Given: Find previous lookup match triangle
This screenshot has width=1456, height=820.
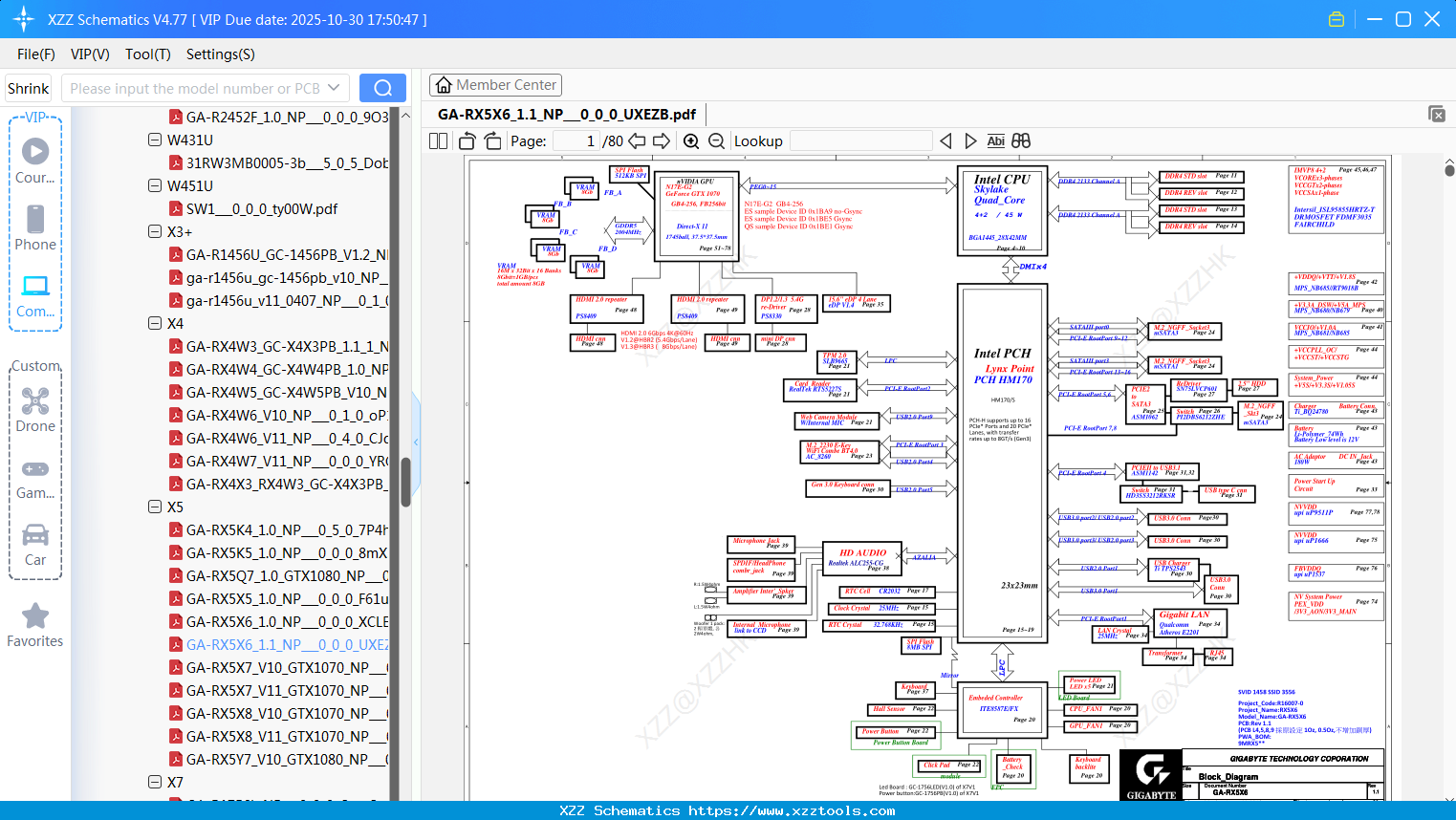Looking at the screenshot, I should pyautogui.click(x=945, y=140).
